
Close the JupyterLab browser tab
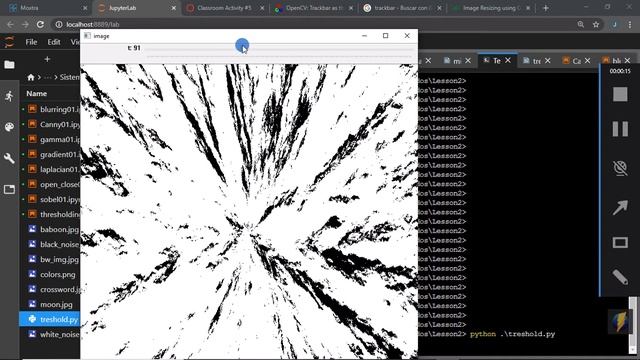click(x=173, y=8)
